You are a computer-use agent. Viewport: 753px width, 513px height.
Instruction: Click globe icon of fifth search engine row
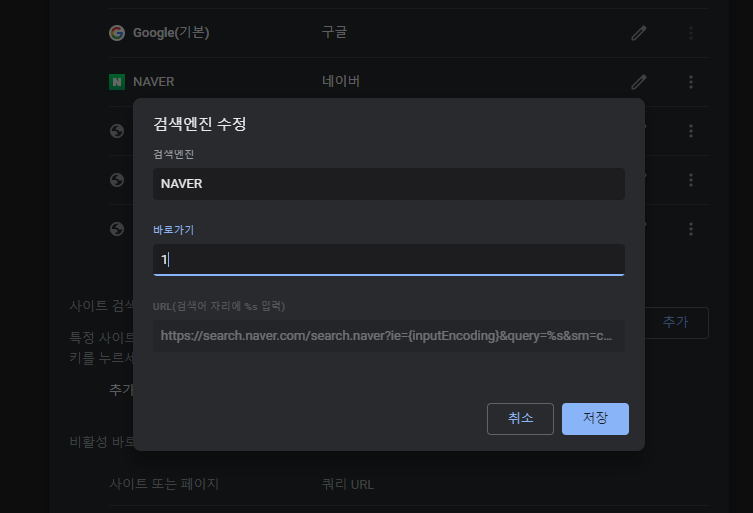(x=117, y=229)
